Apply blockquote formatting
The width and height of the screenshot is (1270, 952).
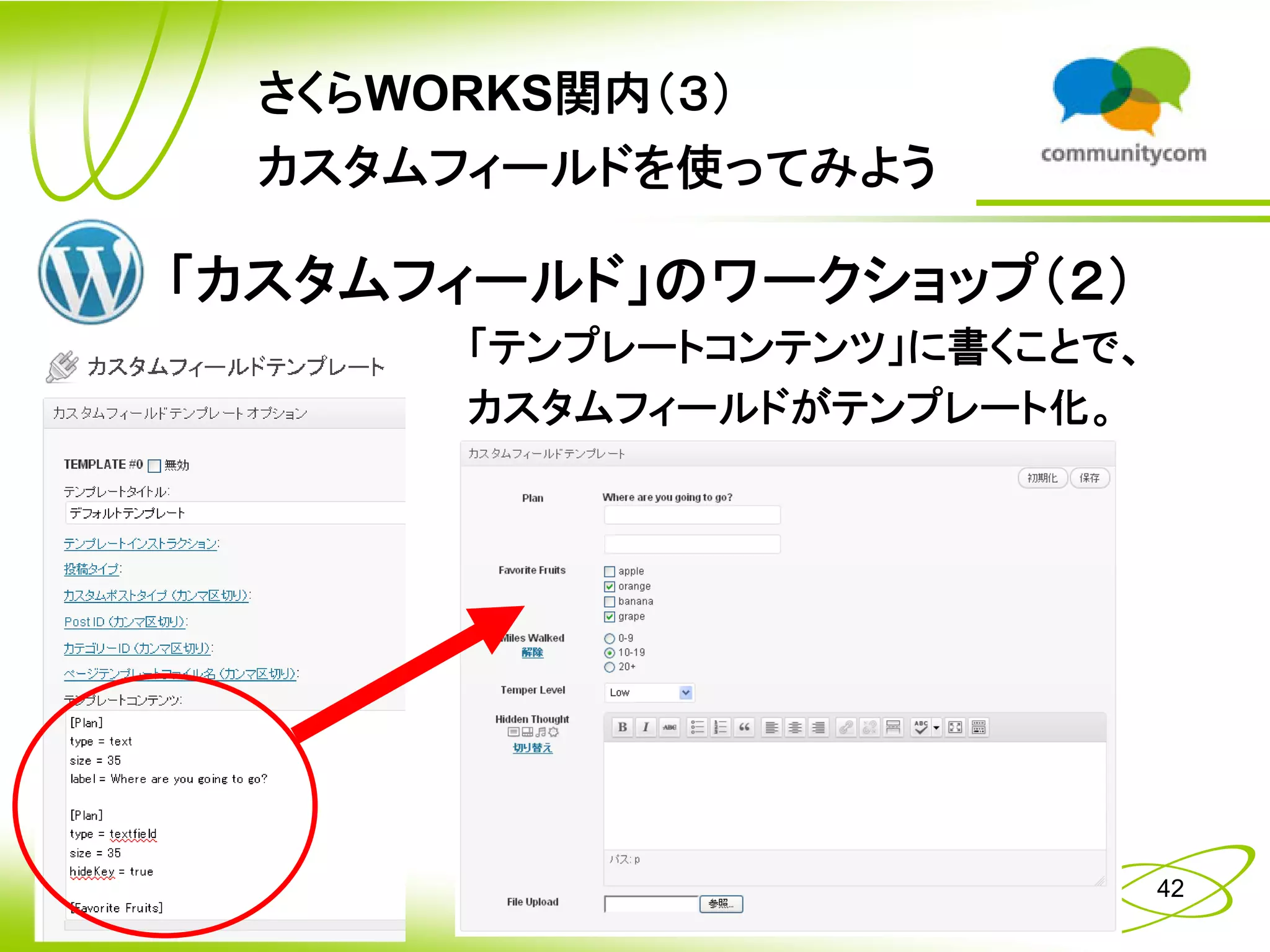pyautogui.click(x=744, y=727)
